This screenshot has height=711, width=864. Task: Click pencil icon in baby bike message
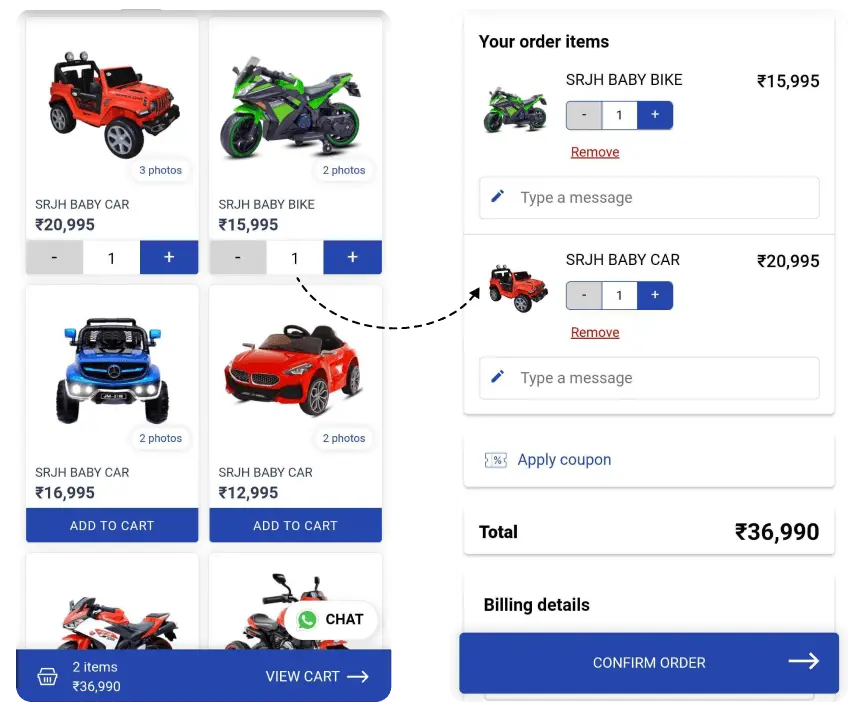pos(498,197)
